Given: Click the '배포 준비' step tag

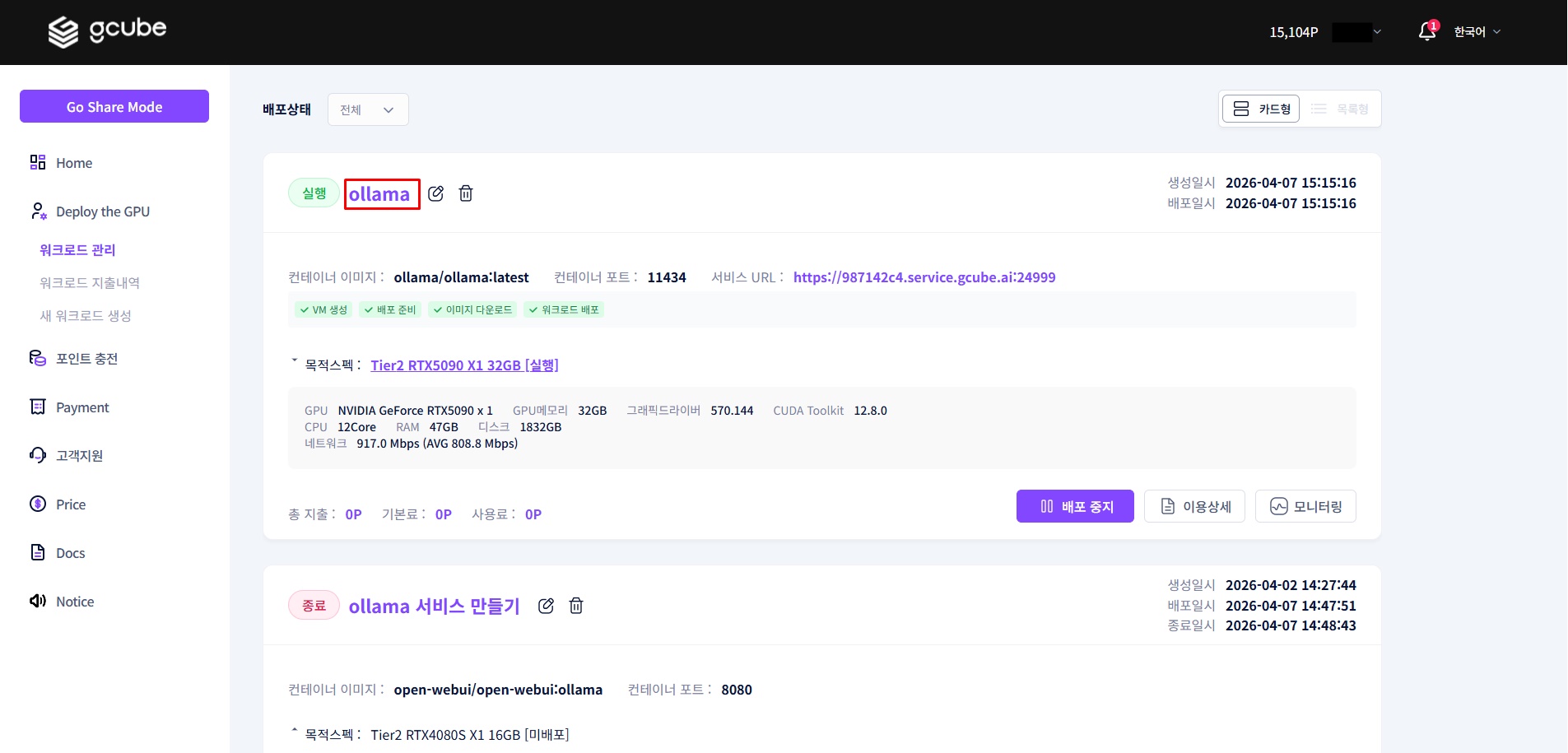Looking at the screenshot, I should pyautogui.click(x=391, y=309).
